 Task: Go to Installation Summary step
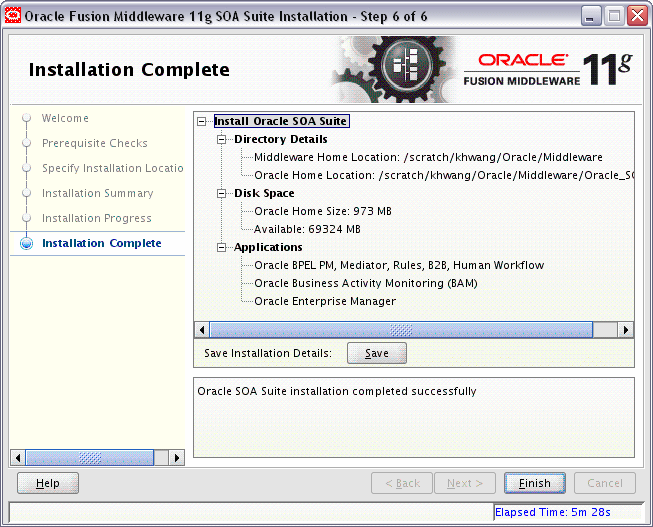coord(97,193)
